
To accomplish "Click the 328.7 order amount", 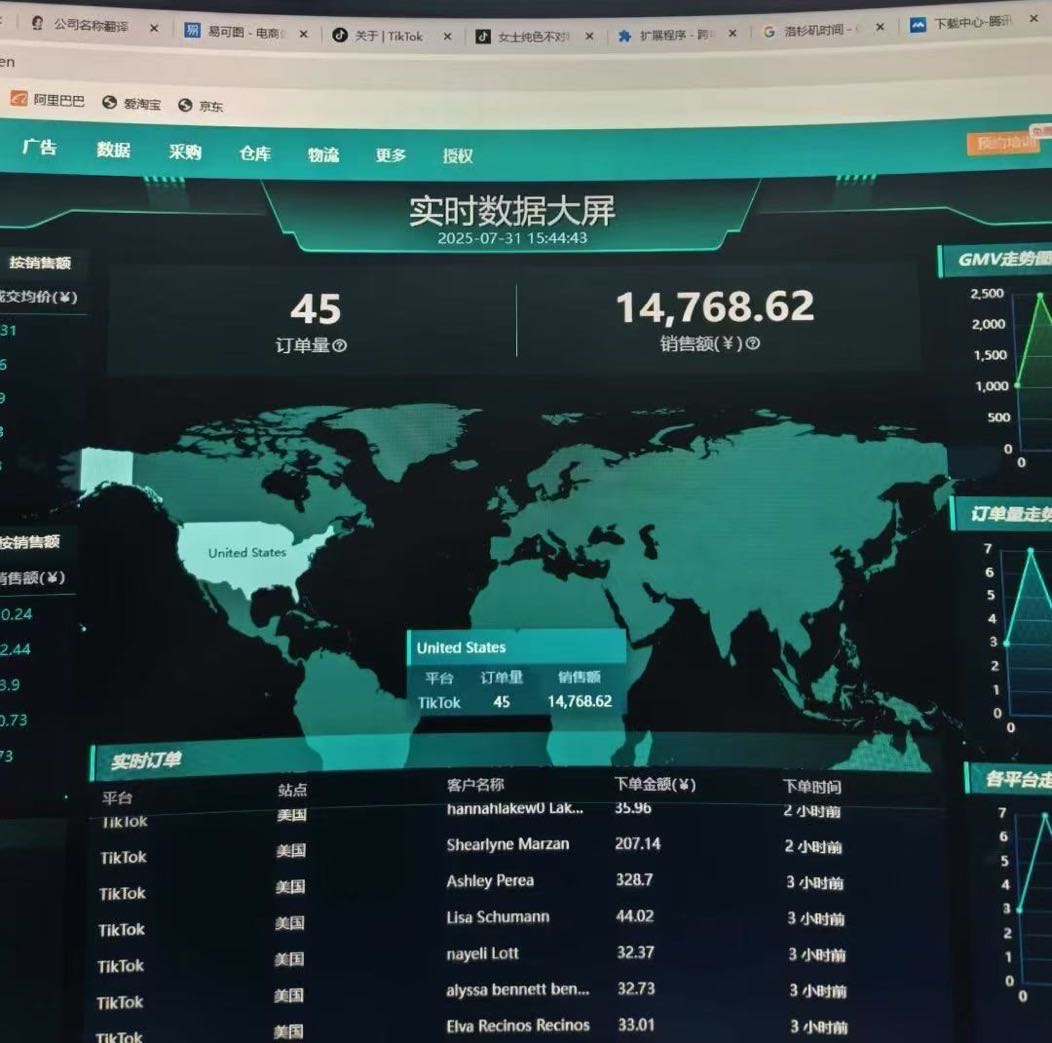I will coord(634,879).
